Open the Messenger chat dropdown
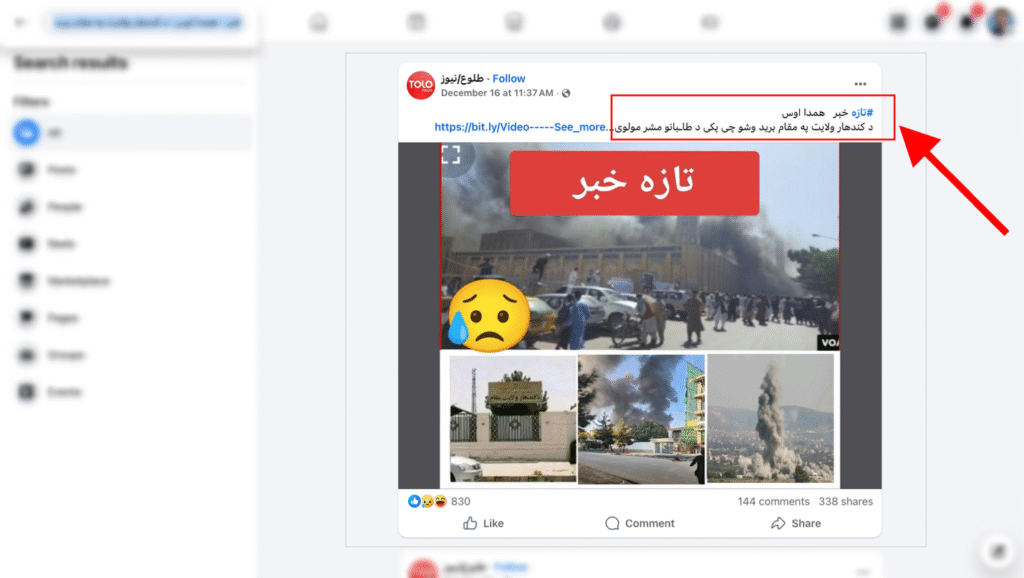Viewport: 1024px width, 578px height. [x=933, y=23]
